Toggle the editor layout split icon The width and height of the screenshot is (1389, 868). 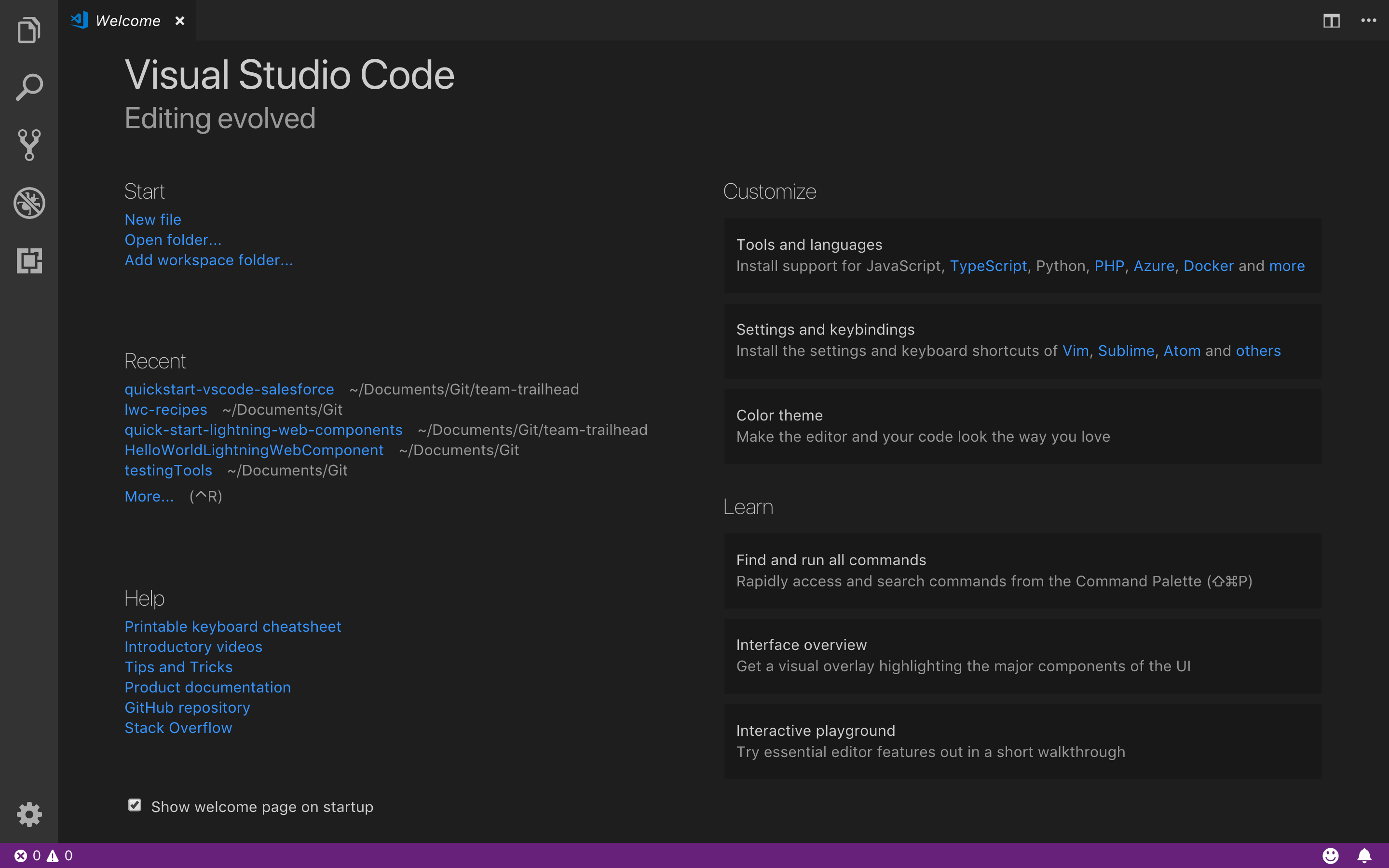pos(1331,19)
